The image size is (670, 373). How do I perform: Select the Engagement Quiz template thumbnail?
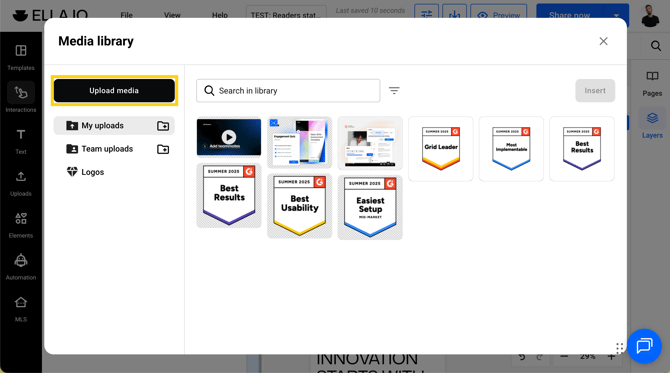tap(300, 142)
